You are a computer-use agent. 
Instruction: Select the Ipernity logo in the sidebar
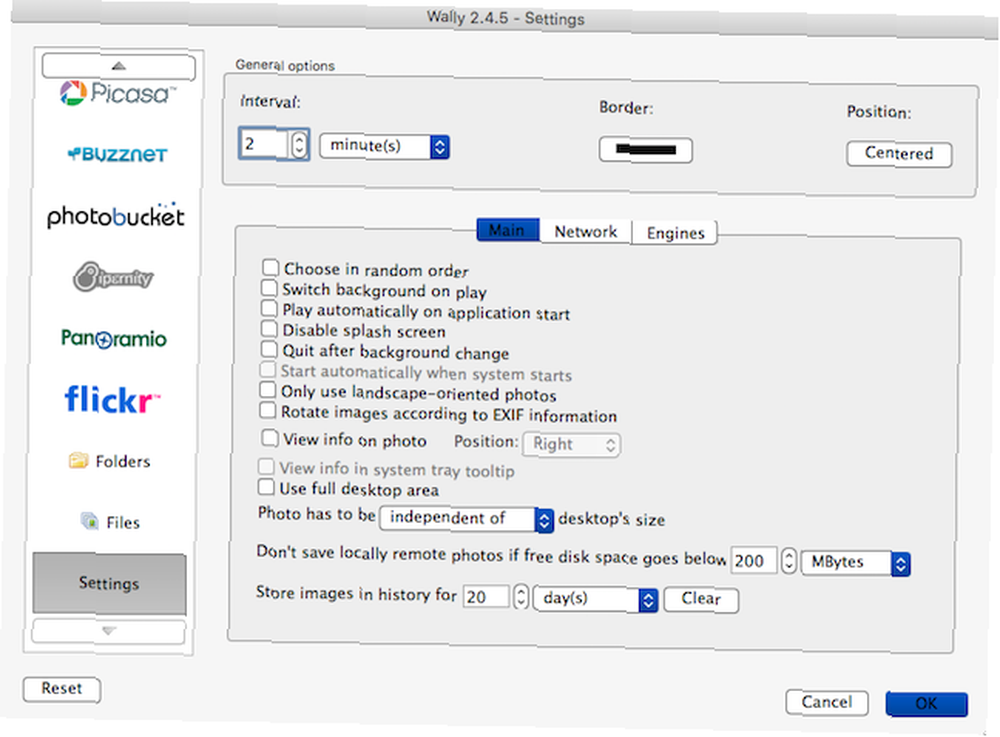114,277
